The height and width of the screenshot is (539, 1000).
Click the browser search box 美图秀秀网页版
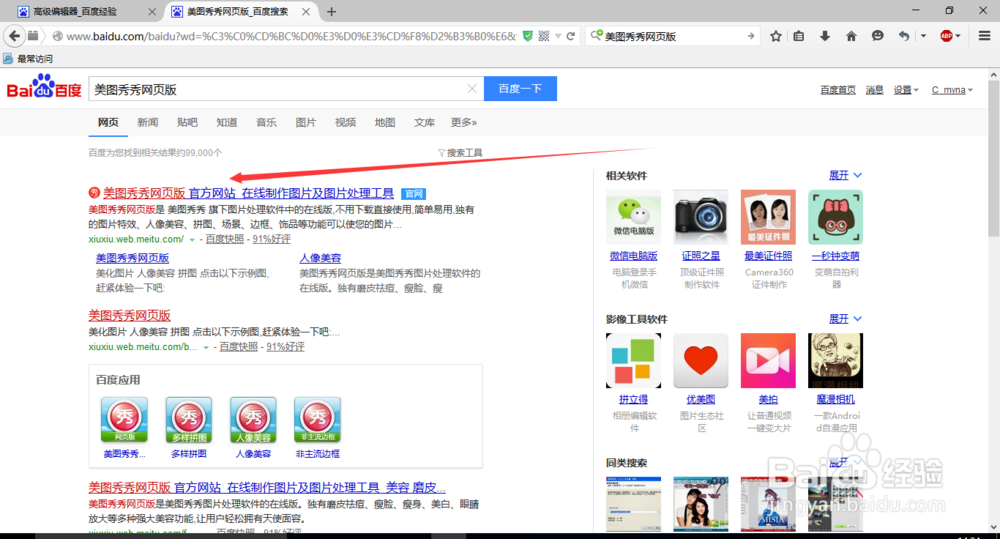tap(673, 36)
